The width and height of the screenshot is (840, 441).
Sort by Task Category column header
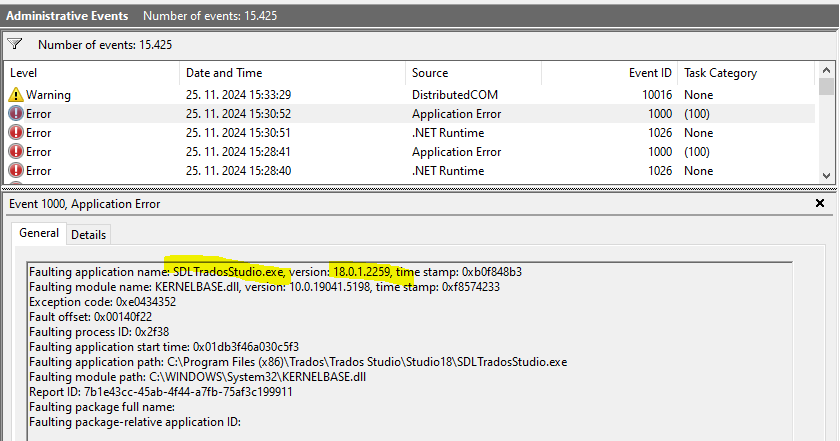[746, 73]
